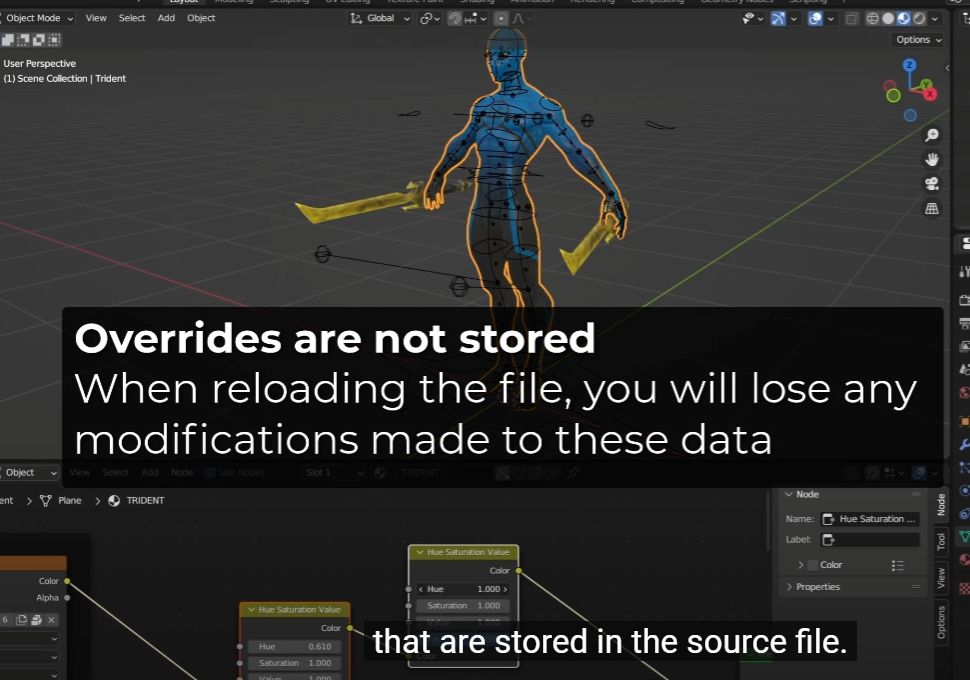Open gizmo options dropdown arrow
The height and width of the screenshot is (680, 970).
point(794,19)
